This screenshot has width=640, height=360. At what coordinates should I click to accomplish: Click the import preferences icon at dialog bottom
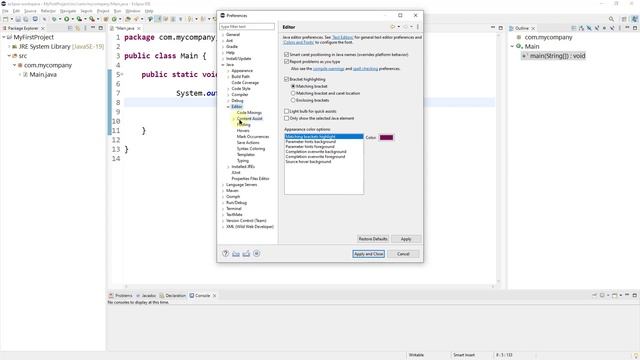[x=236, y=253]
